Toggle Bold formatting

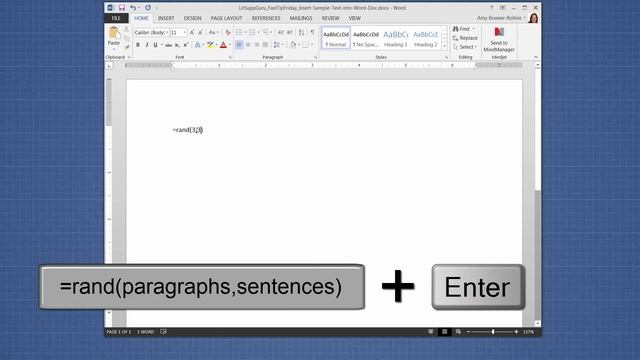click(x=138, y=45)
